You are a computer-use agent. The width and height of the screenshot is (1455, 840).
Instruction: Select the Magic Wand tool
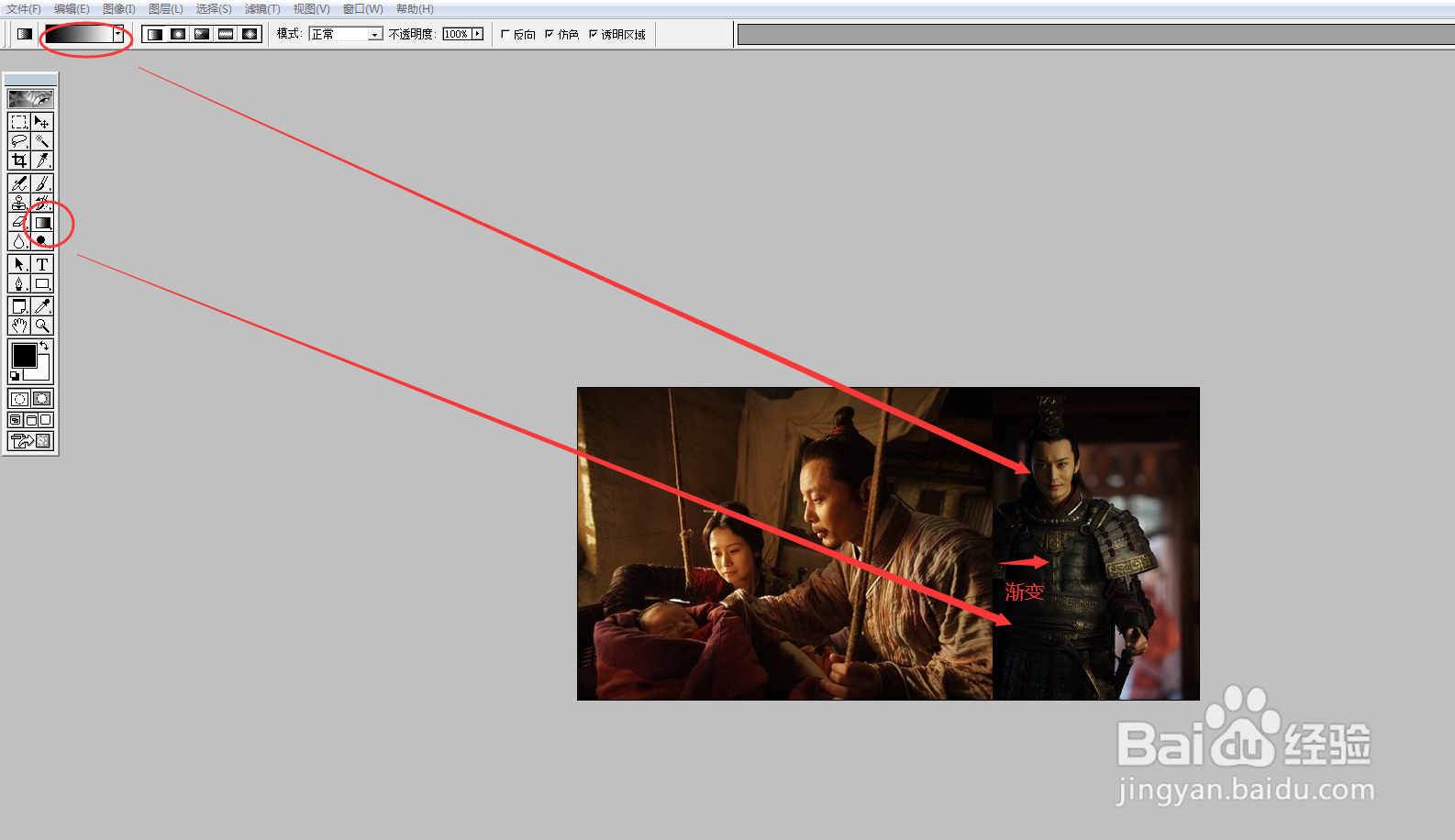pyautogui.click(x=42, y=141)
